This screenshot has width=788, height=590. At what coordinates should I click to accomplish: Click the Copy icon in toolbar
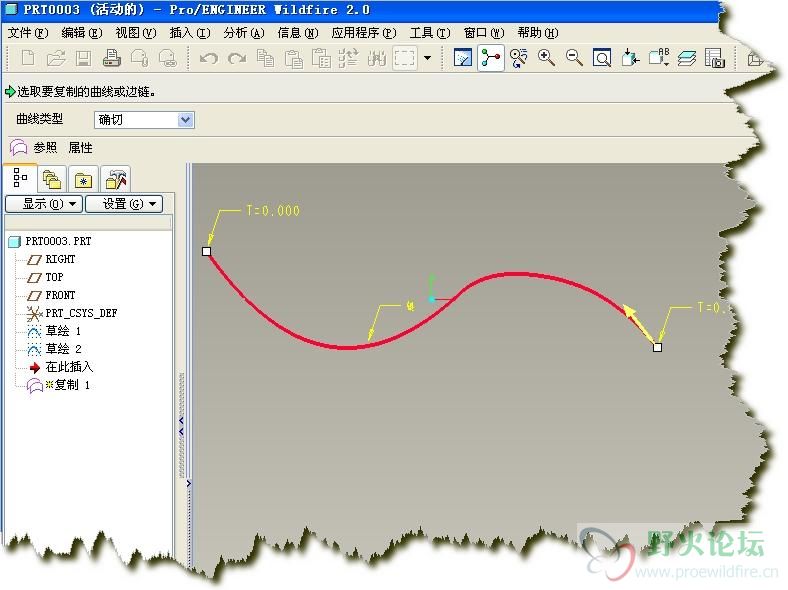coord(265,58)
